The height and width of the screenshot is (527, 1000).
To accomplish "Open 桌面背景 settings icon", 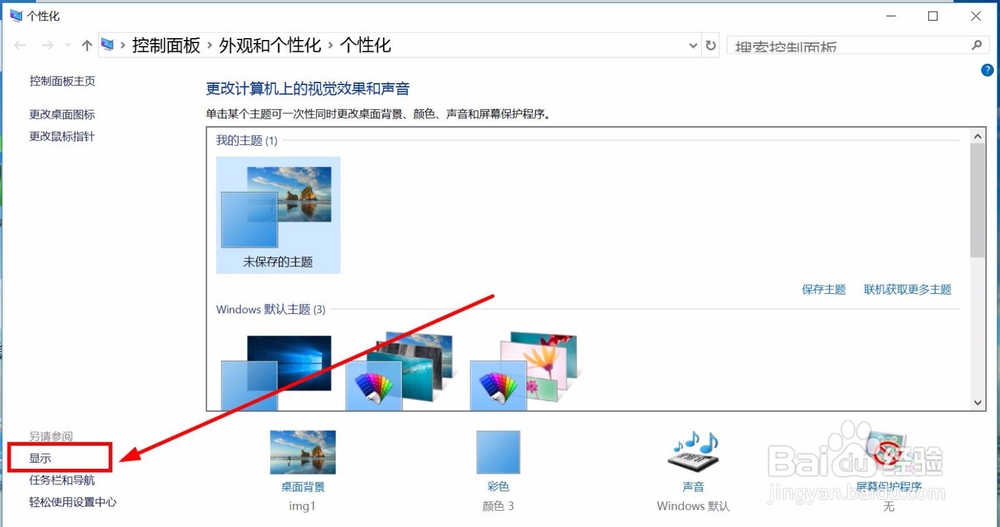I will 302,452.
